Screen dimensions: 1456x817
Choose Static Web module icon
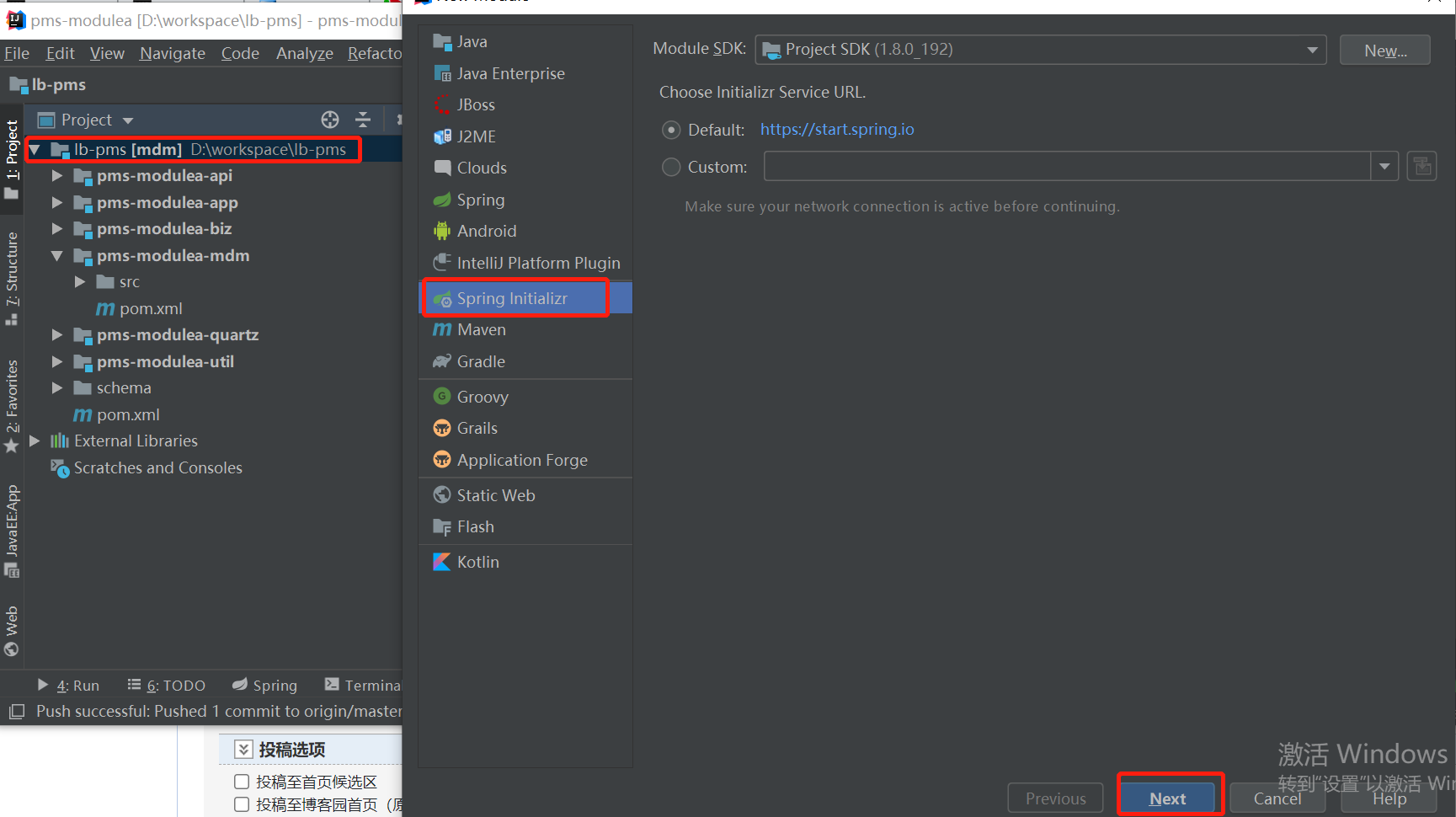click(442, 495)
